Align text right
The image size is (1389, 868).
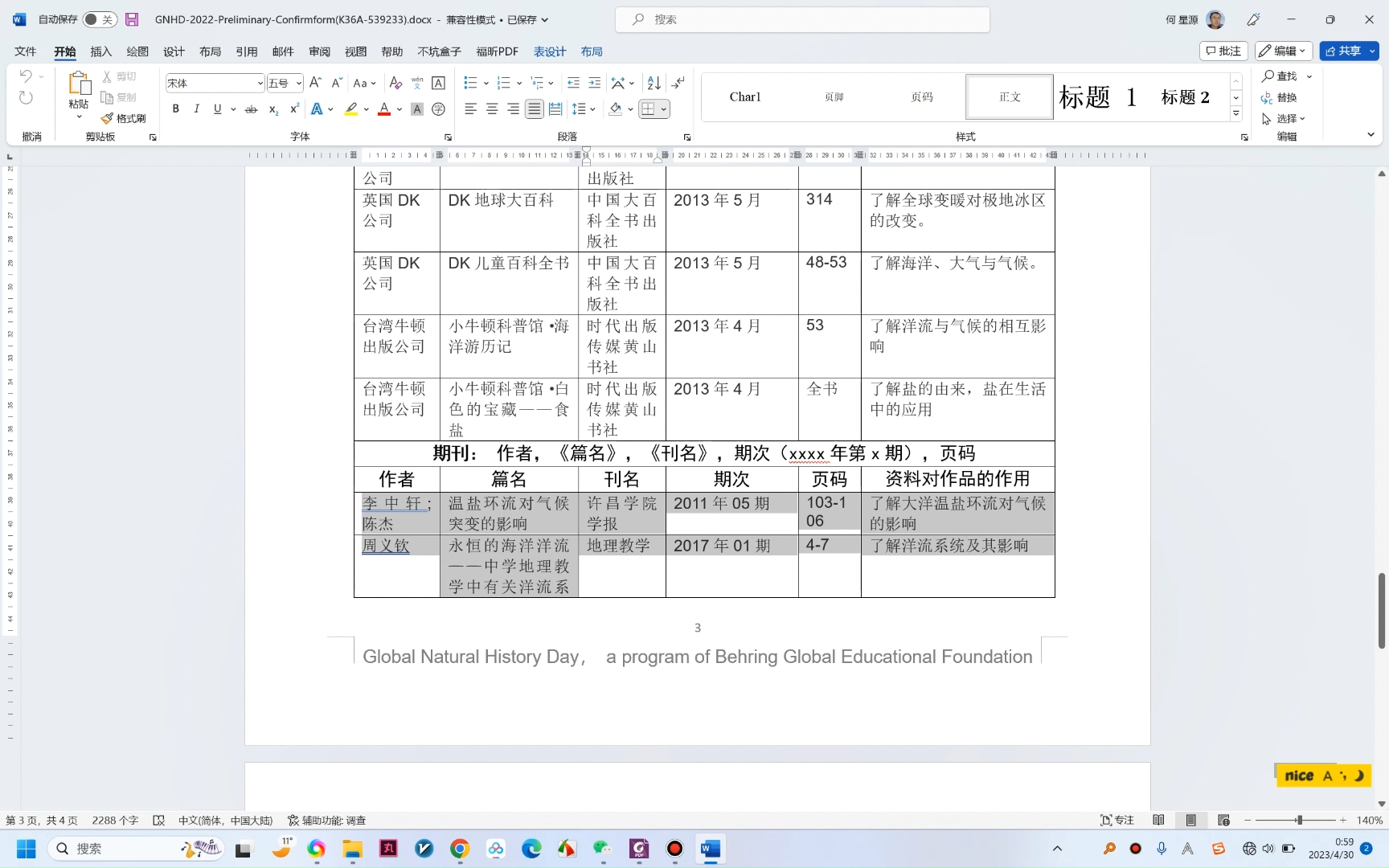[x=513, y=108]
